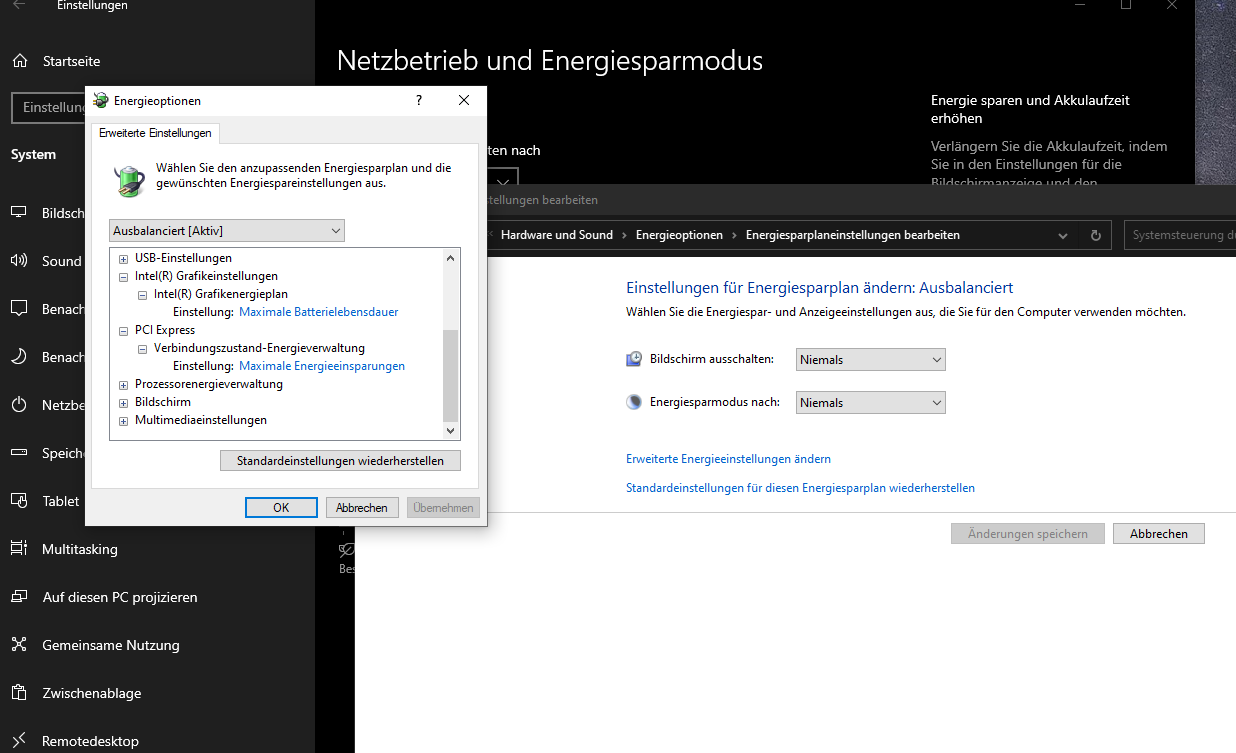Image resolution: width=1236 pixels, height=753 pixels.
Task: Click the Gemeinsame Nutzung share icon
Action: [19, 645]
